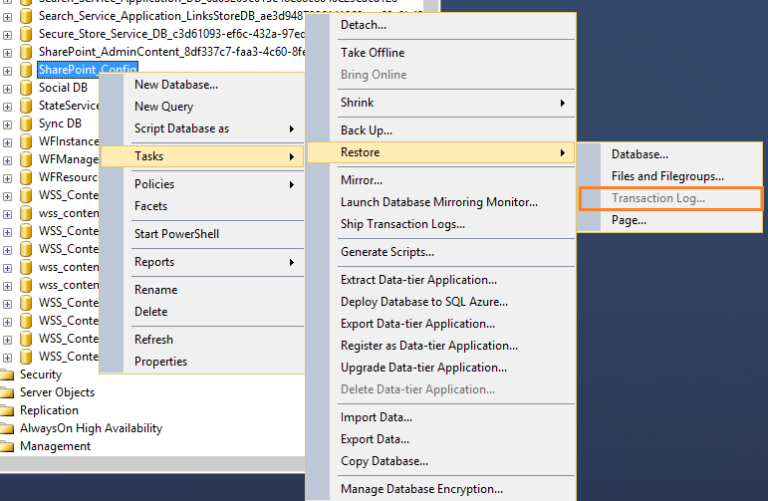This screenshot has height=501, width=768.
Task: Open the Policies submenu
Action: [x=202, y=184]
